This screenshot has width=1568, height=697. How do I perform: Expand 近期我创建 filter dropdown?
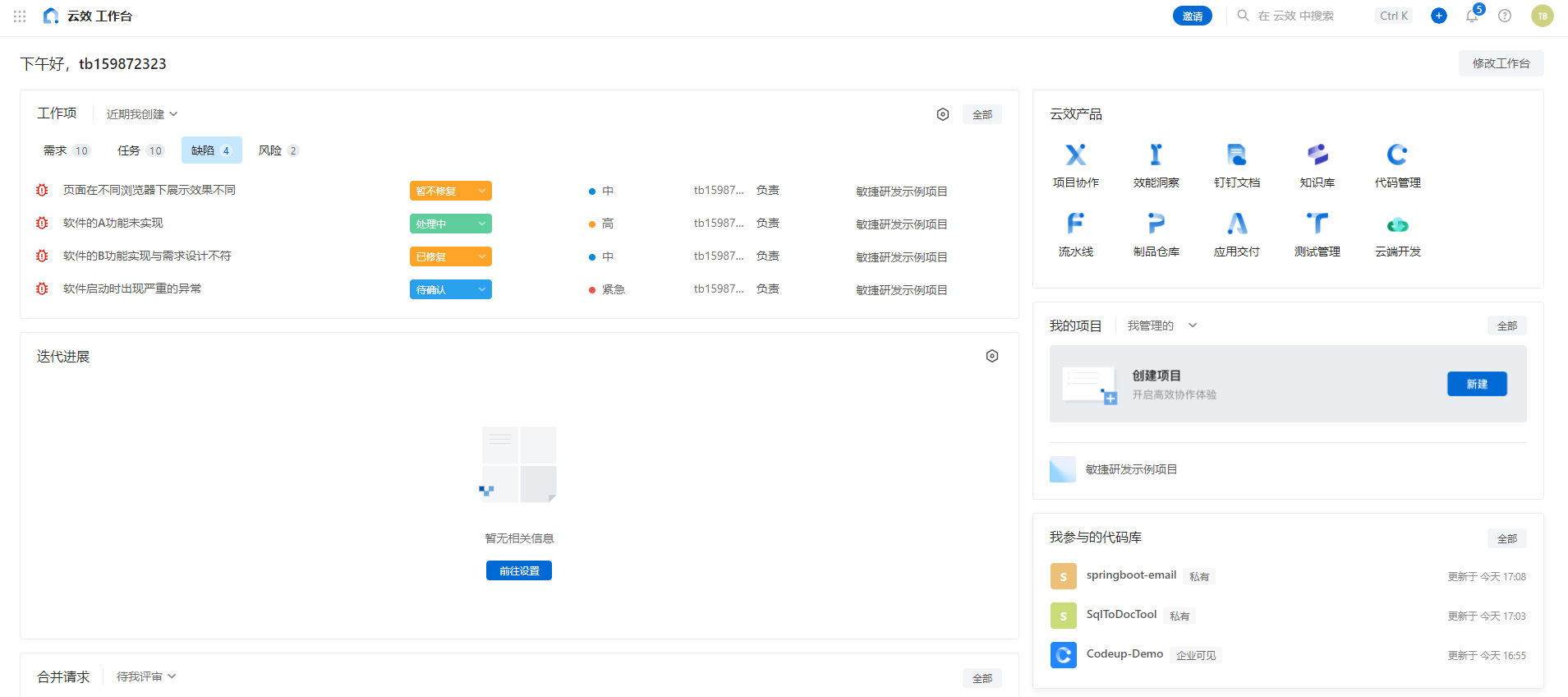click(x=141, y=114)
